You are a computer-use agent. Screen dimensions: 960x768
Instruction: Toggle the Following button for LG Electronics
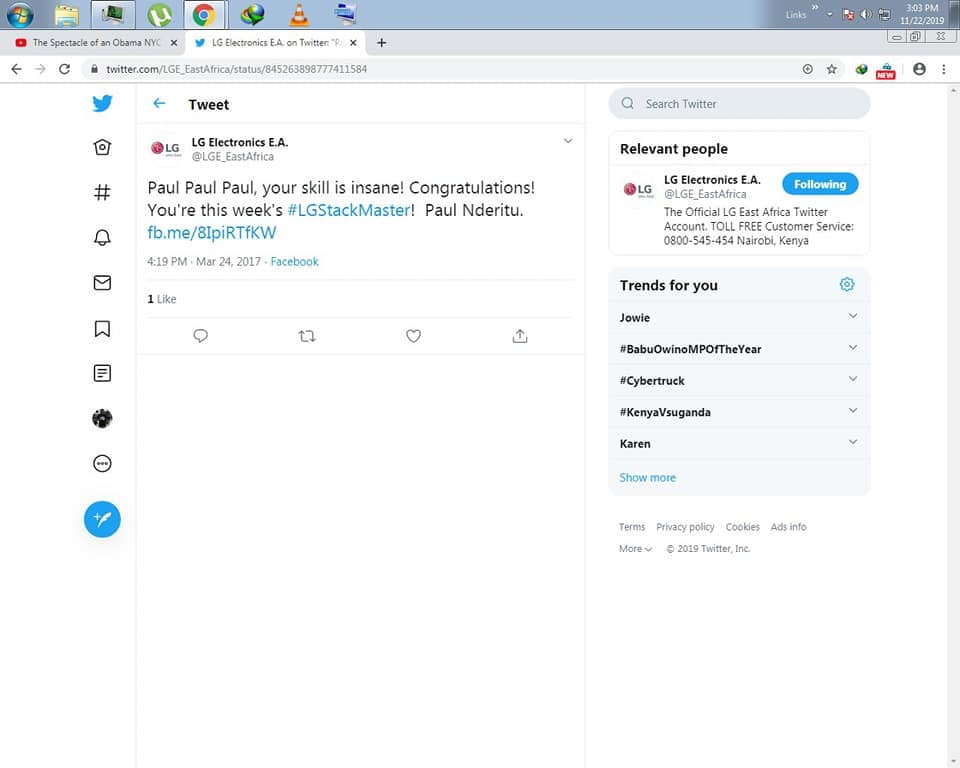[x=819, y=184]
